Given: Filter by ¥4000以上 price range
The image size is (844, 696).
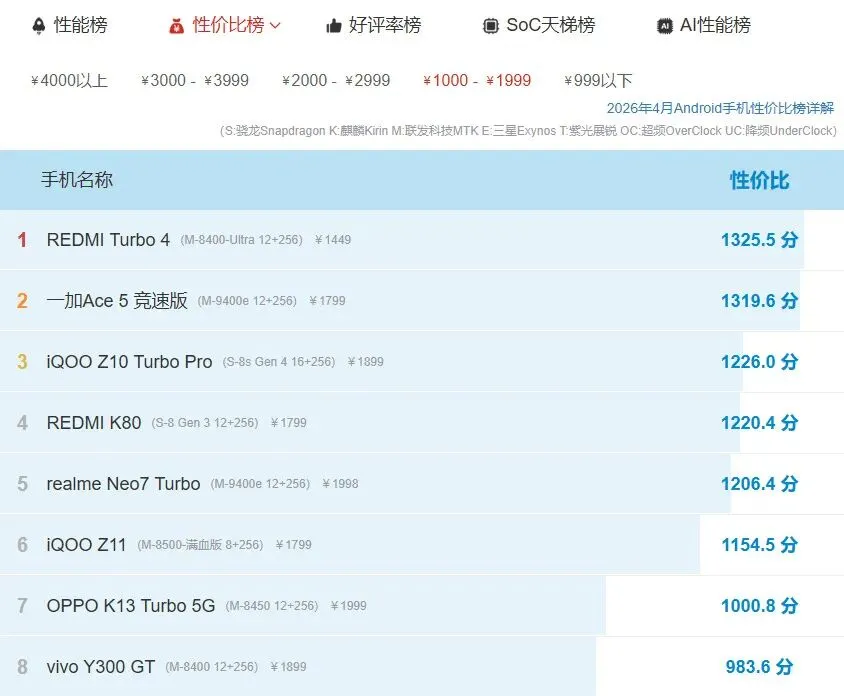Looking at the screenshot, I should (69, 81).
